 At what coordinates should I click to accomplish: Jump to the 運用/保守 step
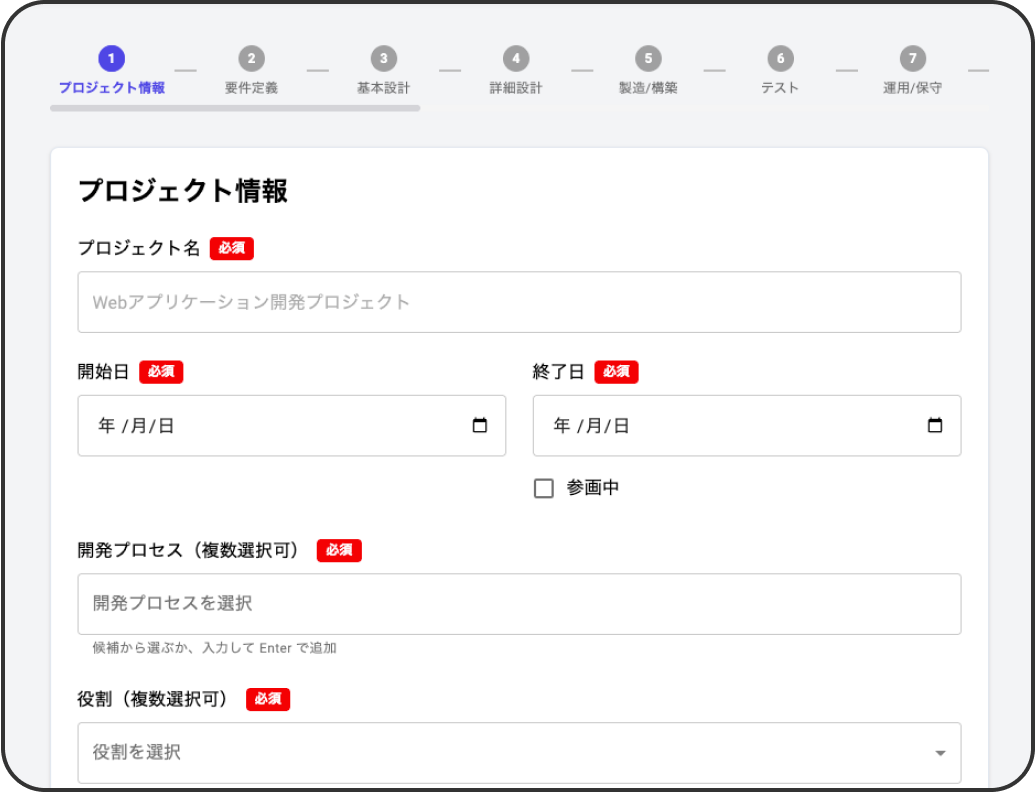coord(912,88)
